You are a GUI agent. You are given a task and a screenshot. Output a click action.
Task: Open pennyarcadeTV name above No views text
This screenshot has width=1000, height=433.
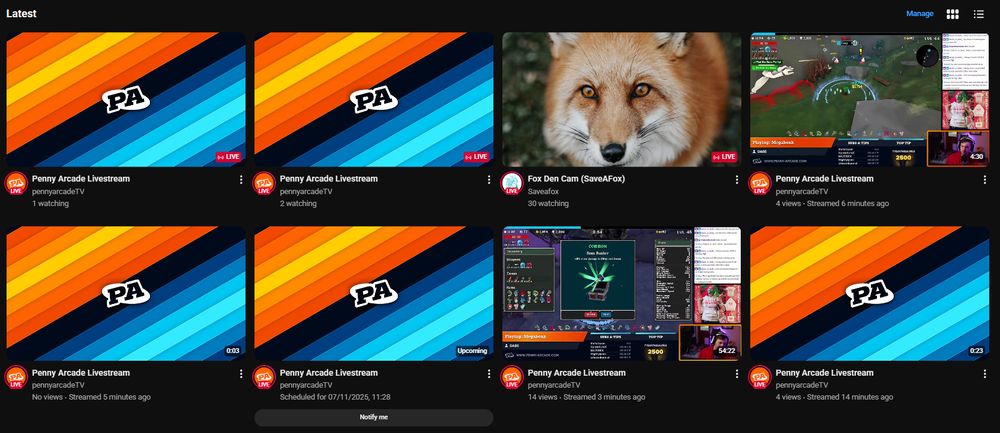(x=58, y=385)
